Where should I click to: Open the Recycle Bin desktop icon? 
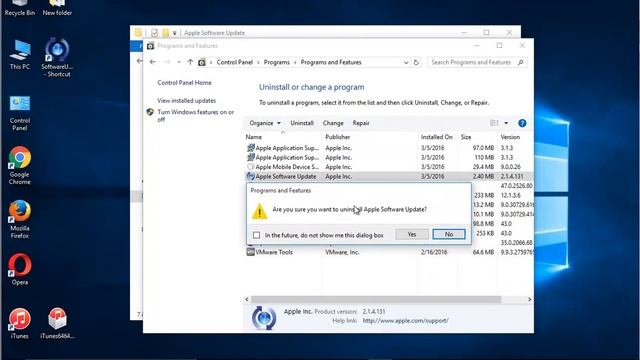[x=20, y=9]
